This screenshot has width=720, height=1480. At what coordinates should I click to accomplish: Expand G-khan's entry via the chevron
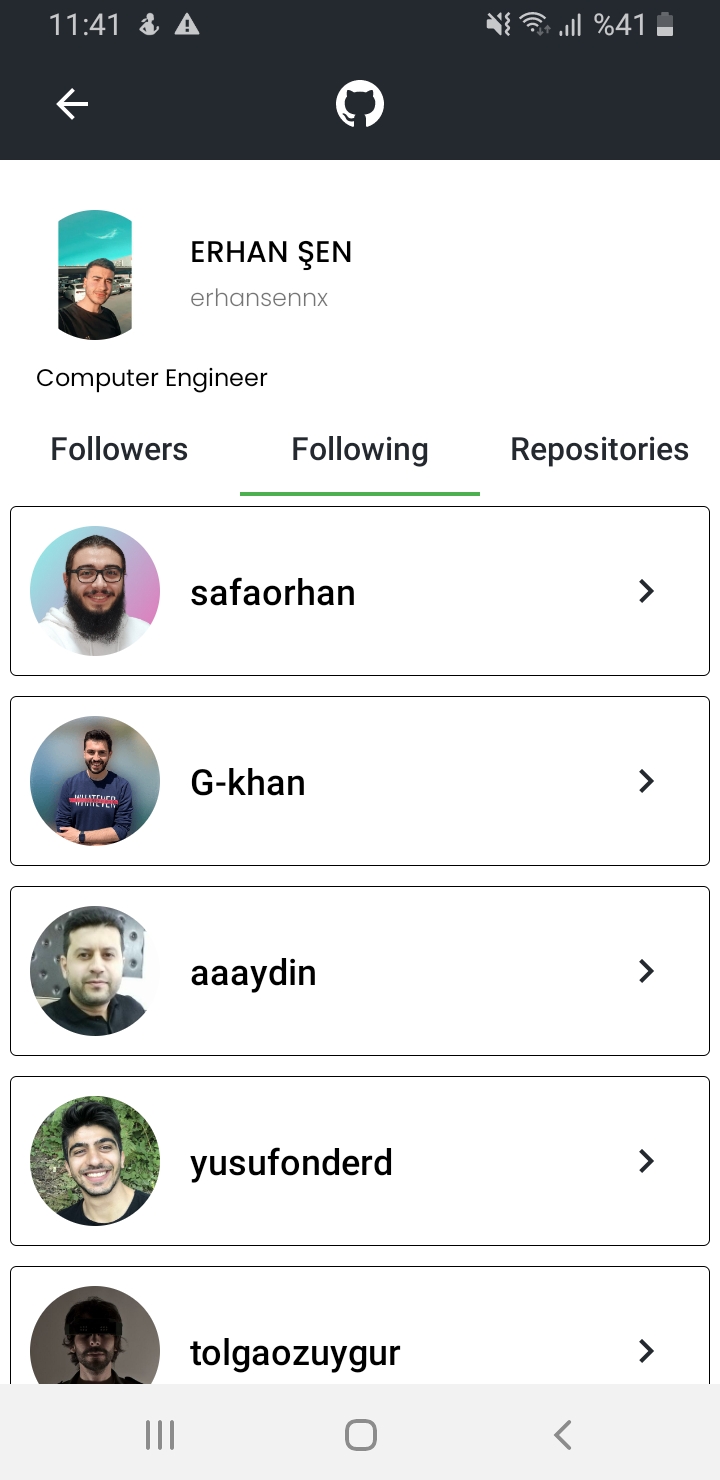click(646, 780)
